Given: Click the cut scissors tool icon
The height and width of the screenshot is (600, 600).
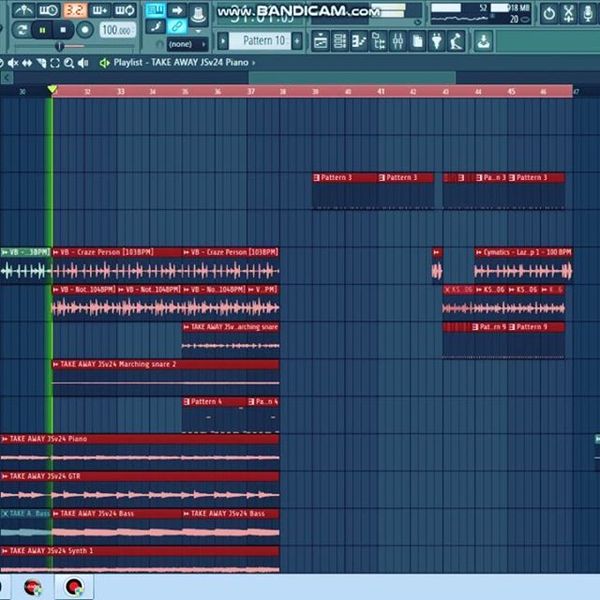Looking at the screenshot, I should coord(569,13).
